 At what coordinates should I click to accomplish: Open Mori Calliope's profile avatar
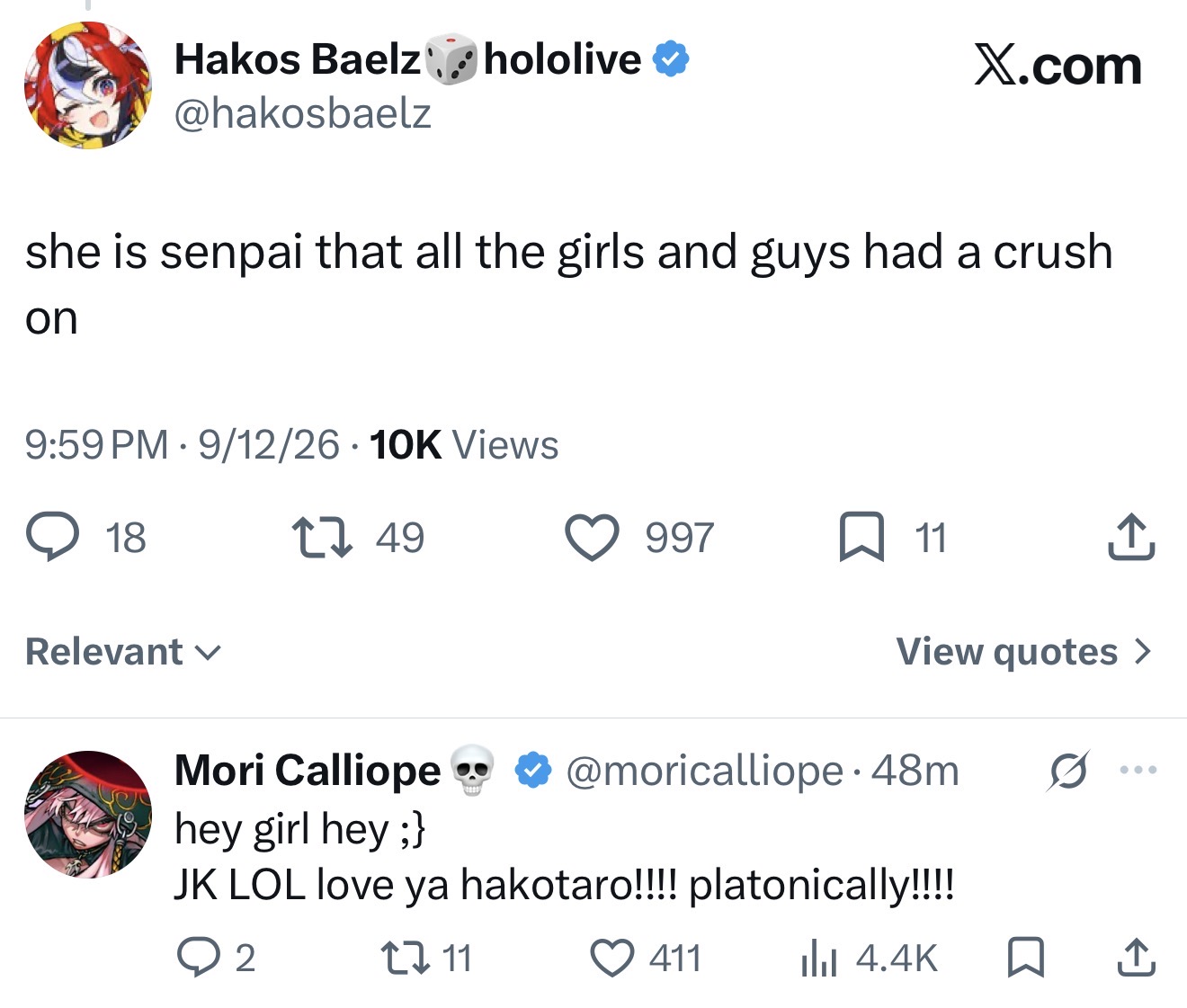point(88,814)
